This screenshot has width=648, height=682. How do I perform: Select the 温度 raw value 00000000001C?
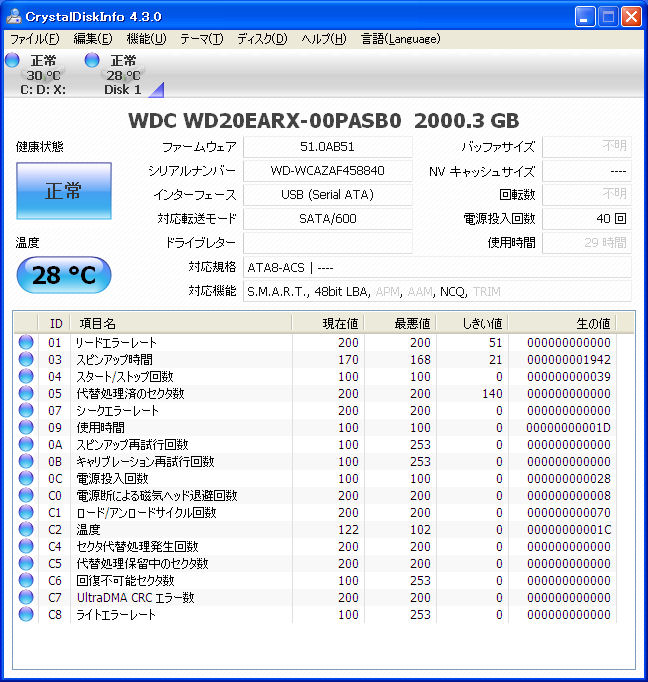(569, 530)
